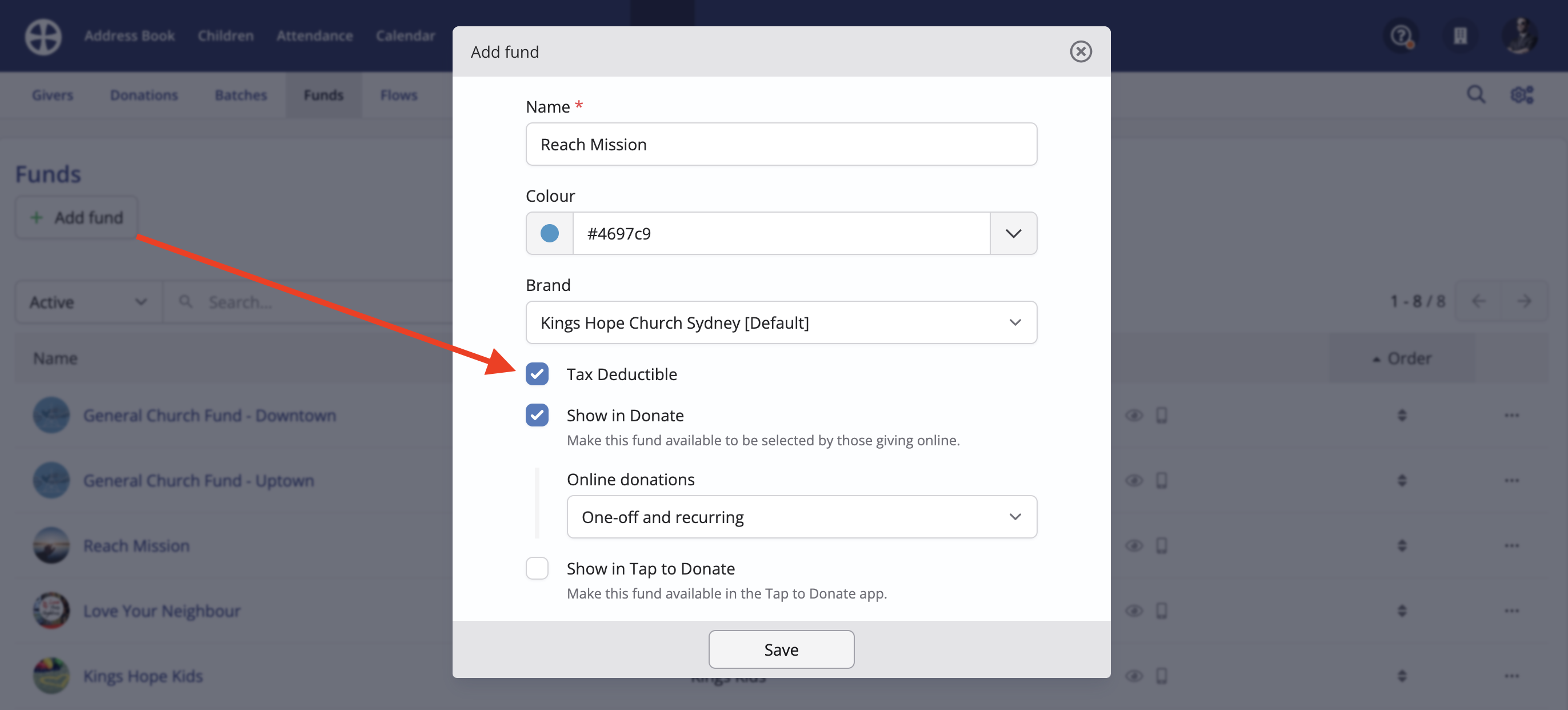Click the Add fund button on Funds page
The image size is (1568, 710).
(76, 217)
